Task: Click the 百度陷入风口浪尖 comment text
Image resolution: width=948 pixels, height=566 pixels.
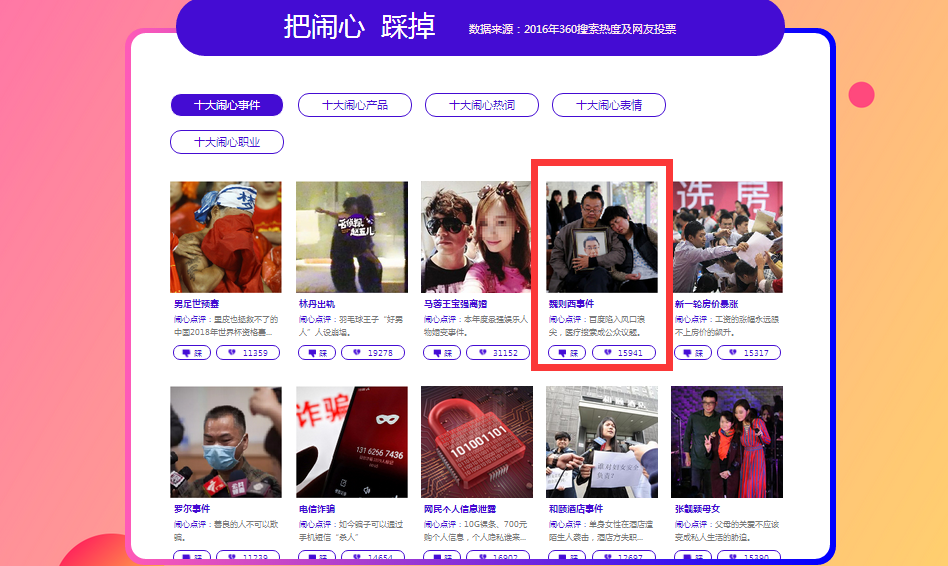Action: 597,326
